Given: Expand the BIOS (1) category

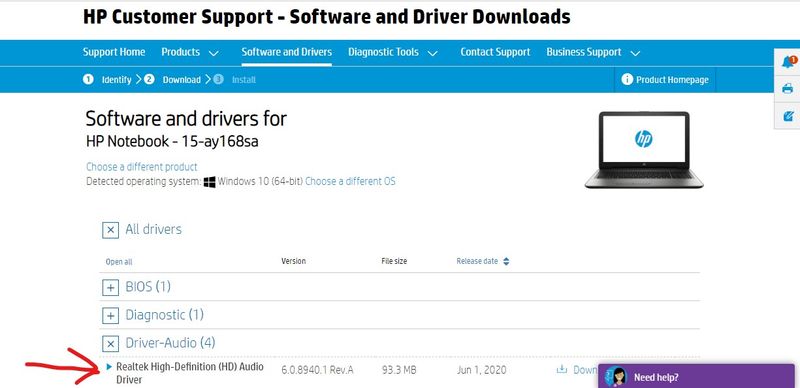Looking at the screenshot, I should pyautogui.click(x=110, y=288).
